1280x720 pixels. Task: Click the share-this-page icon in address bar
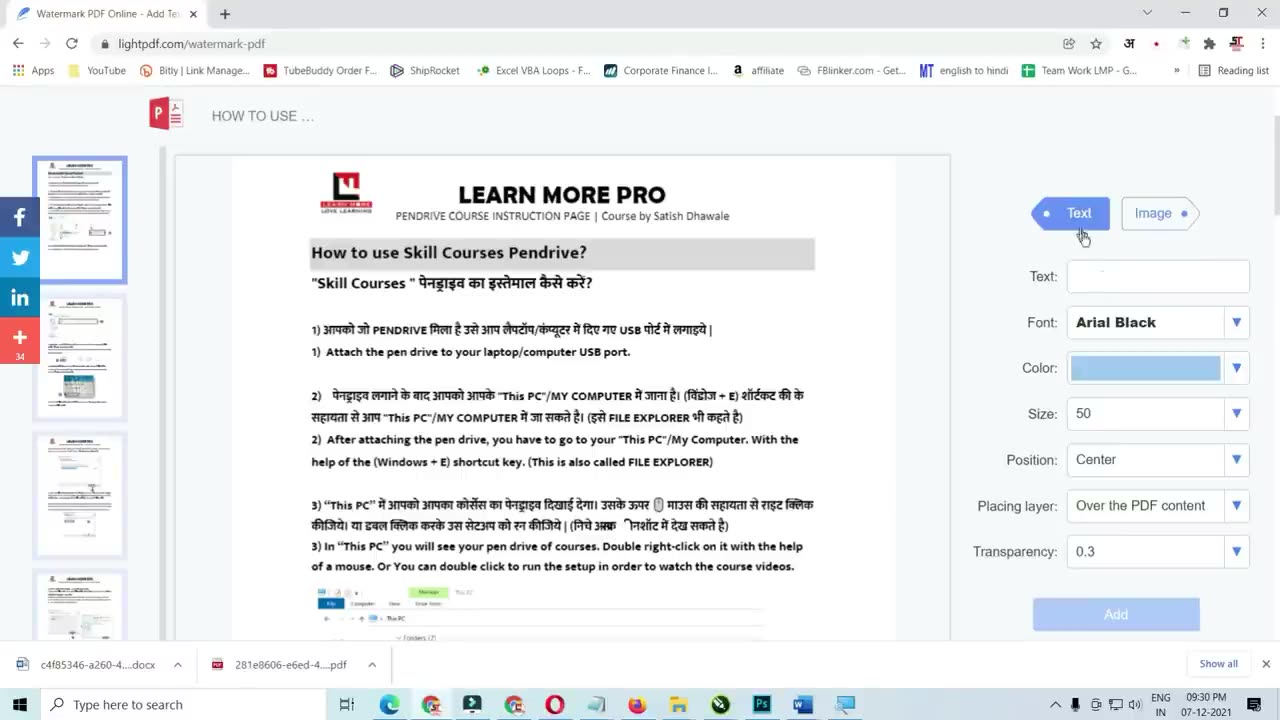(1069, 43)
